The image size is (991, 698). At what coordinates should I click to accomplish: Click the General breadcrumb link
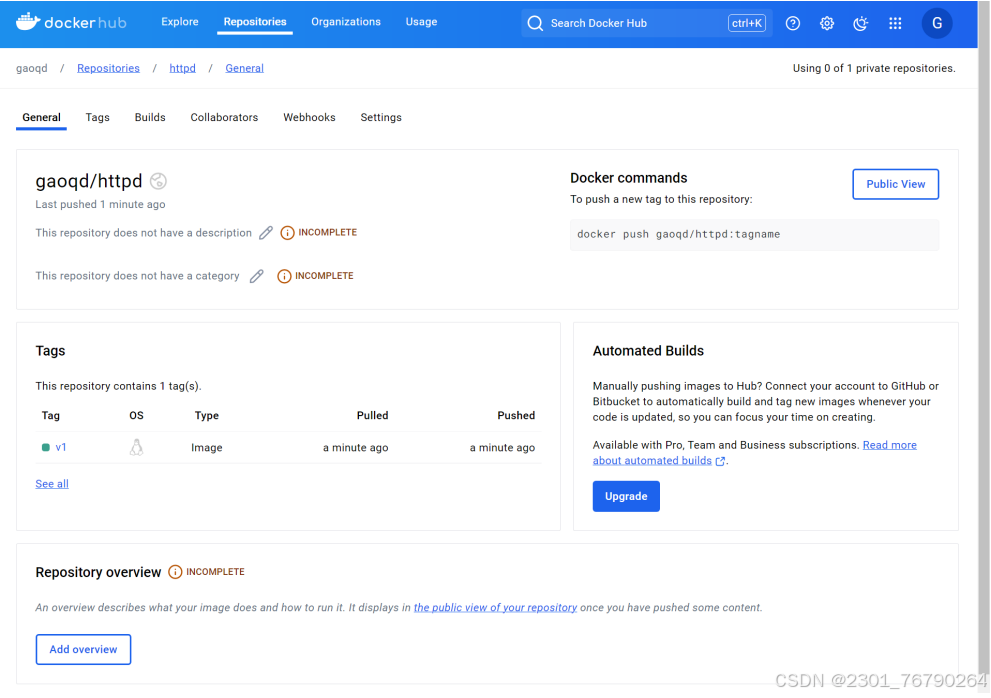(245, 68)
